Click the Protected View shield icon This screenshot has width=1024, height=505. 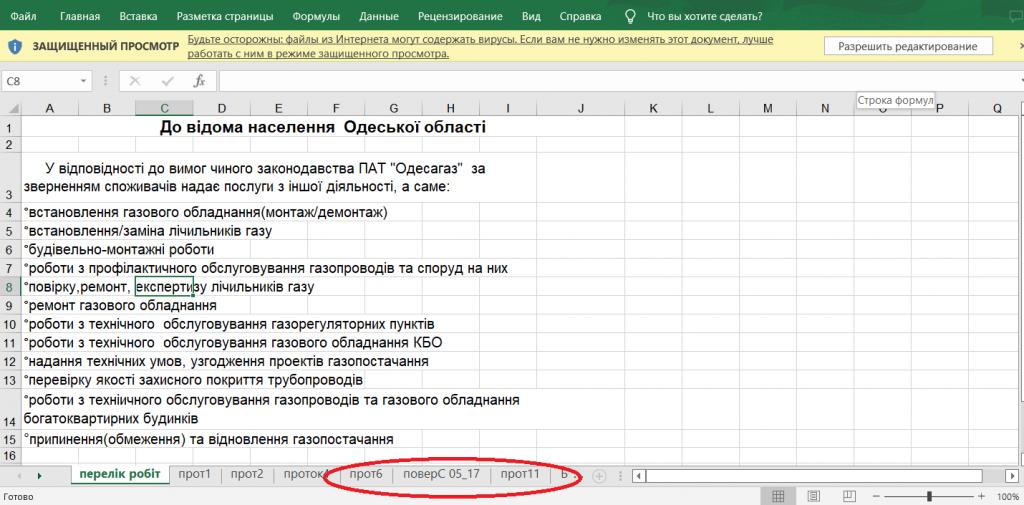coord(16,46)
